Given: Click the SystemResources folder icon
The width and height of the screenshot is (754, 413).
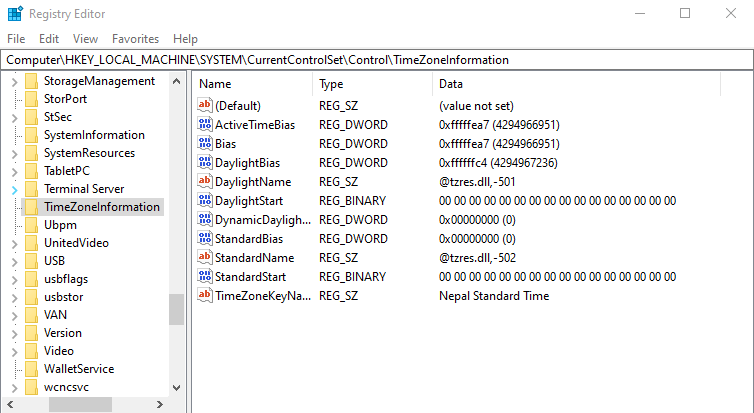Looking at the screenshot, I should click(x=31, y=153).
